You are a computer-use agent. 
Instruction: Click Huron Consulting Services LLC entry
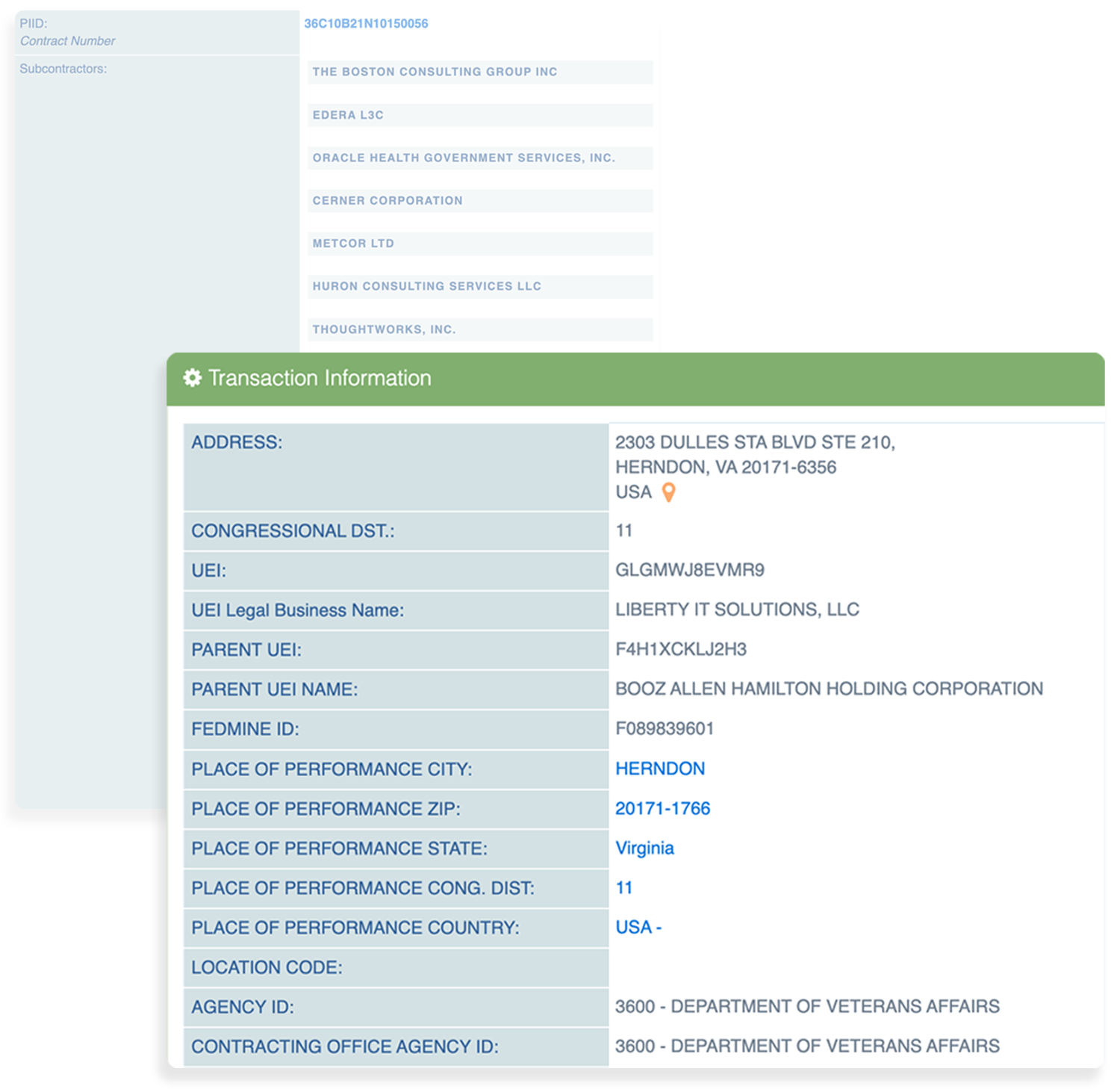(x=426, y=286)
